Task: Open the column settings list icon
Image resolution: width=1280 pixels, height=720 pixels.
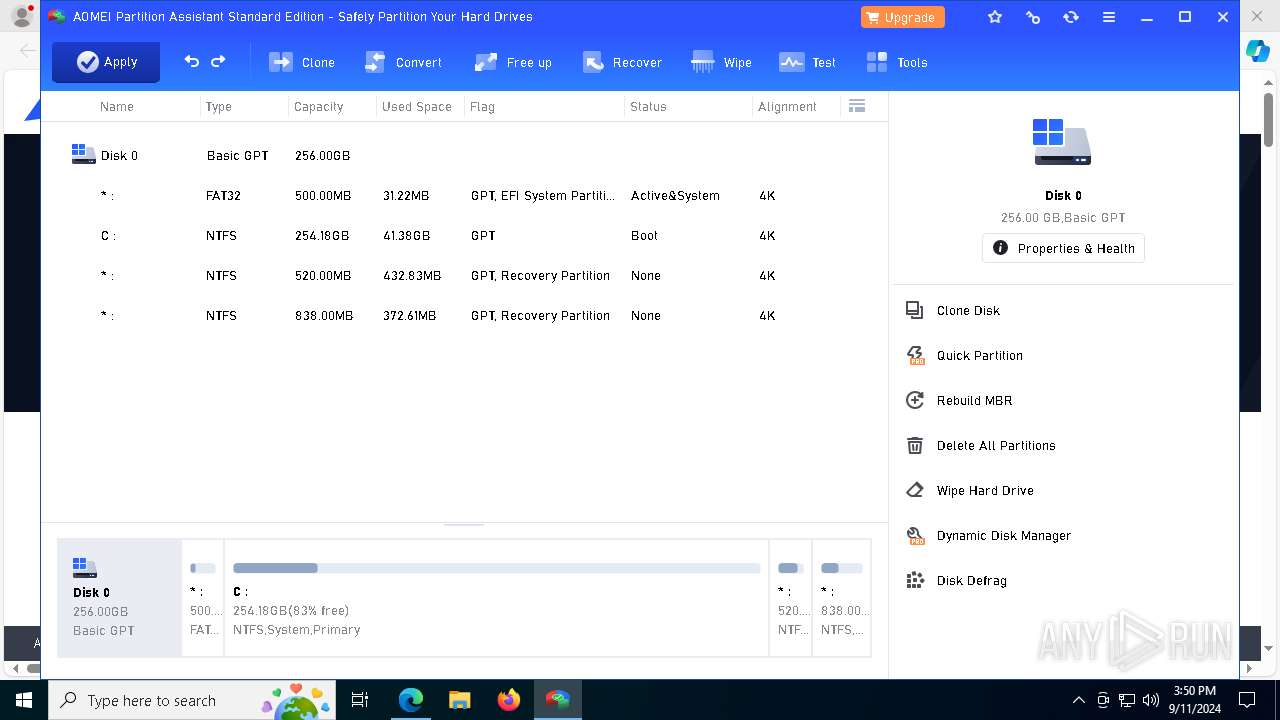Action: click(x=856, y=106)
